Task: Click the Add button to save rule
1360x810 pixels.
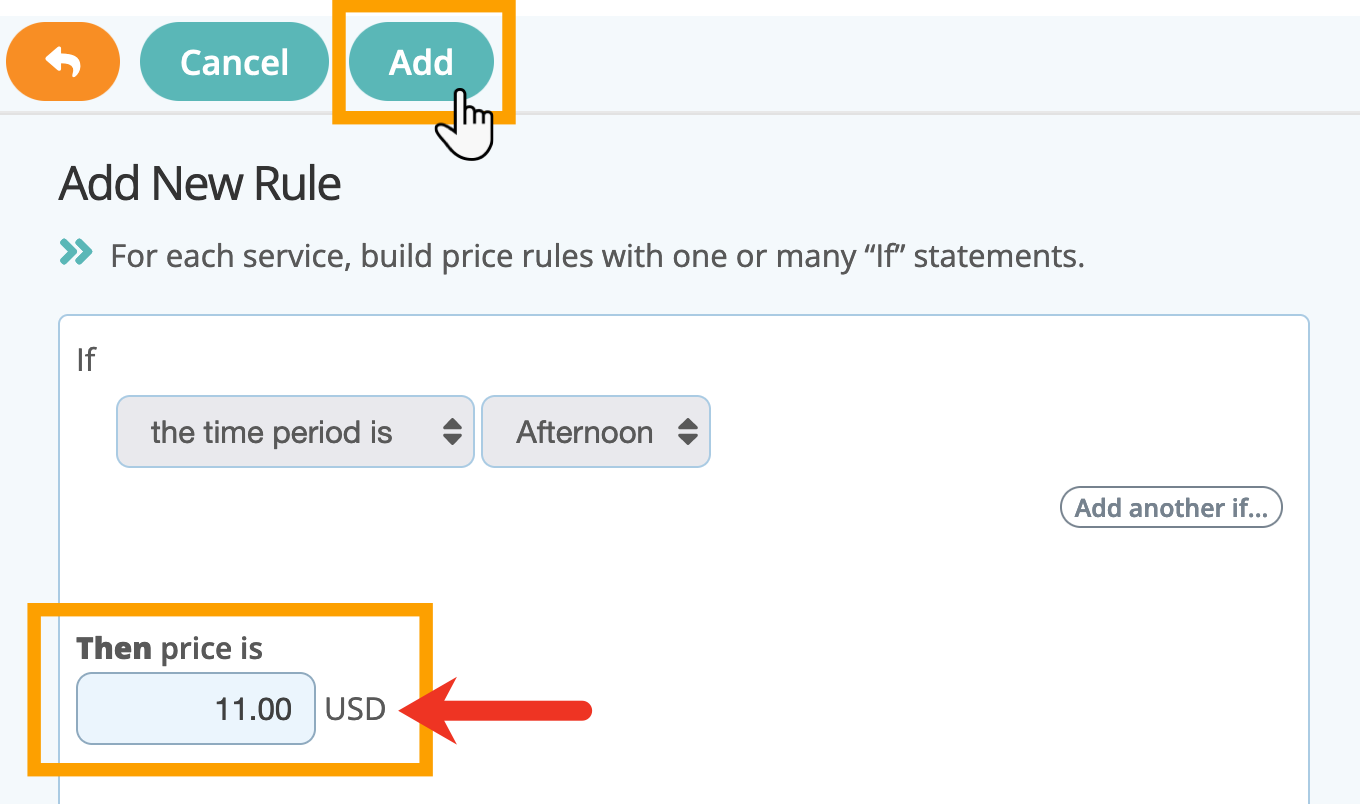Action: (421, 62)
